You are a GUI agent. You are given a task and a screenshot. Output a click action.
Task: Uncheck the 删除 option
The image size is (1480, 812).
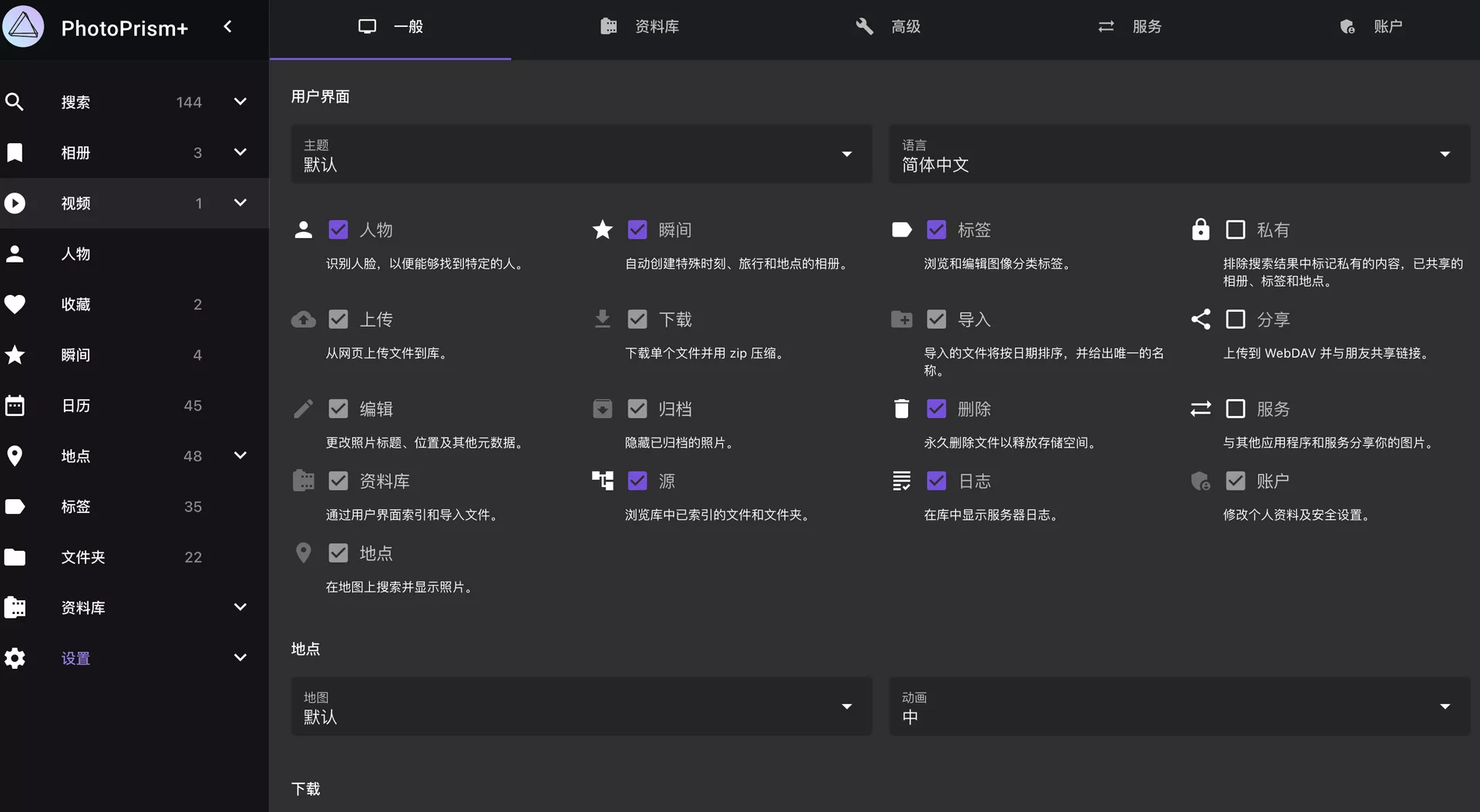pos(937,408)
